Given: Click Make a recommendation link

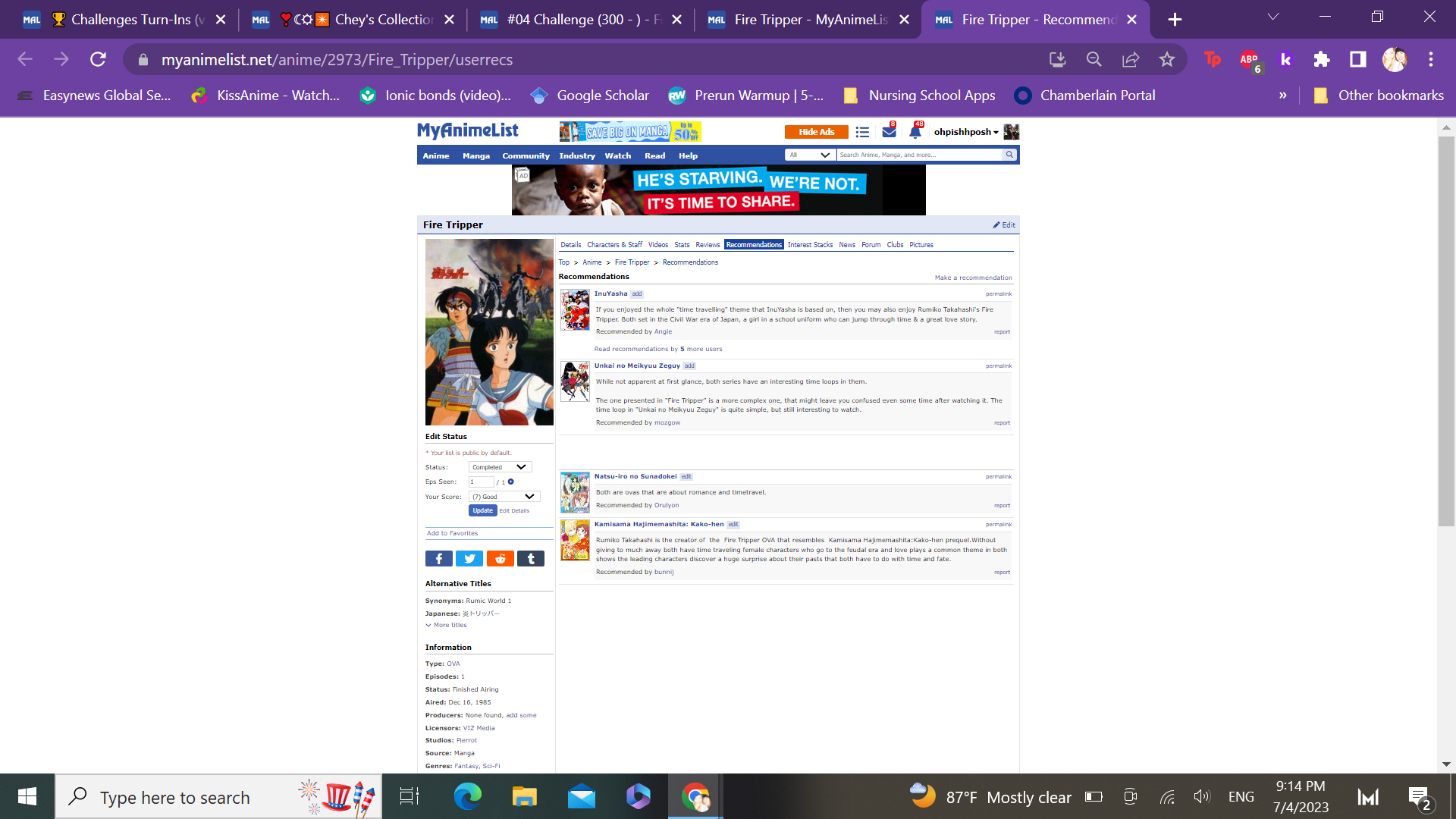Looking at the screenshot, I should click(x=973, y=278).
